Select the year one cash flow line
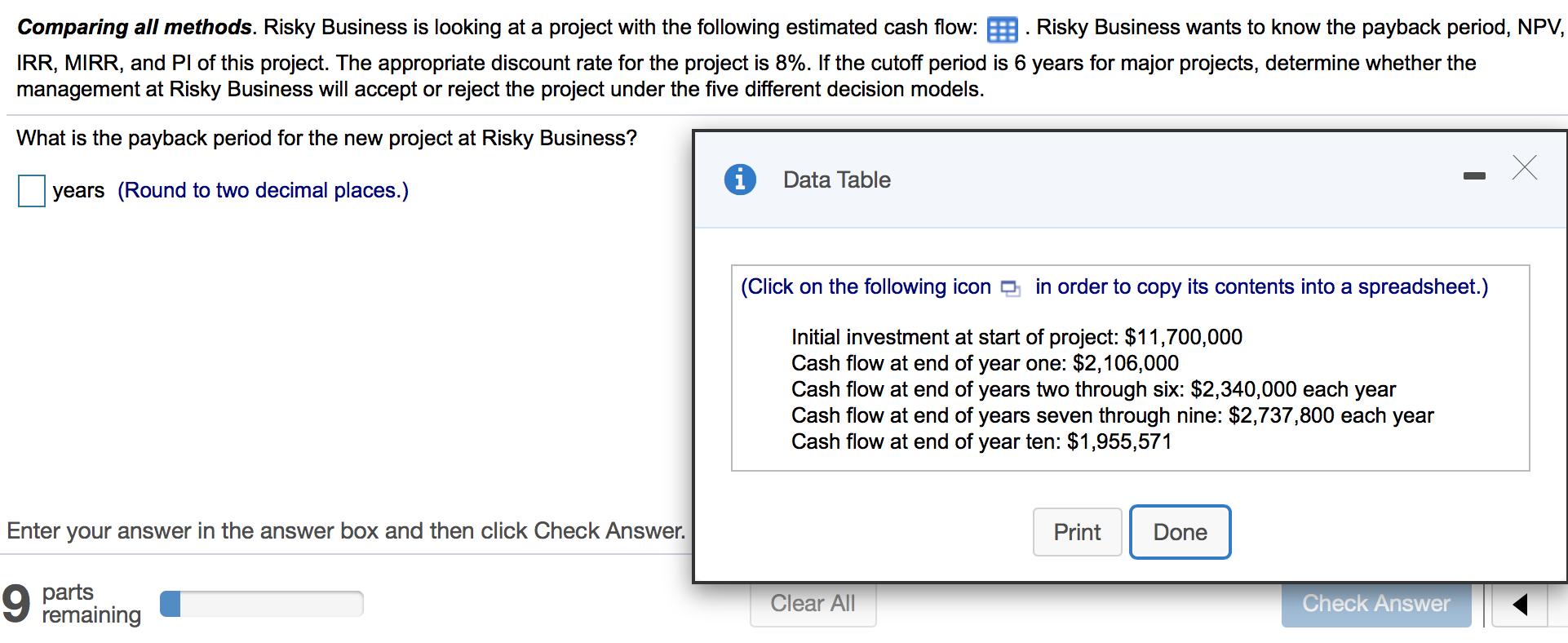This screenshot has width=1568, height=643. pos(984,363)
